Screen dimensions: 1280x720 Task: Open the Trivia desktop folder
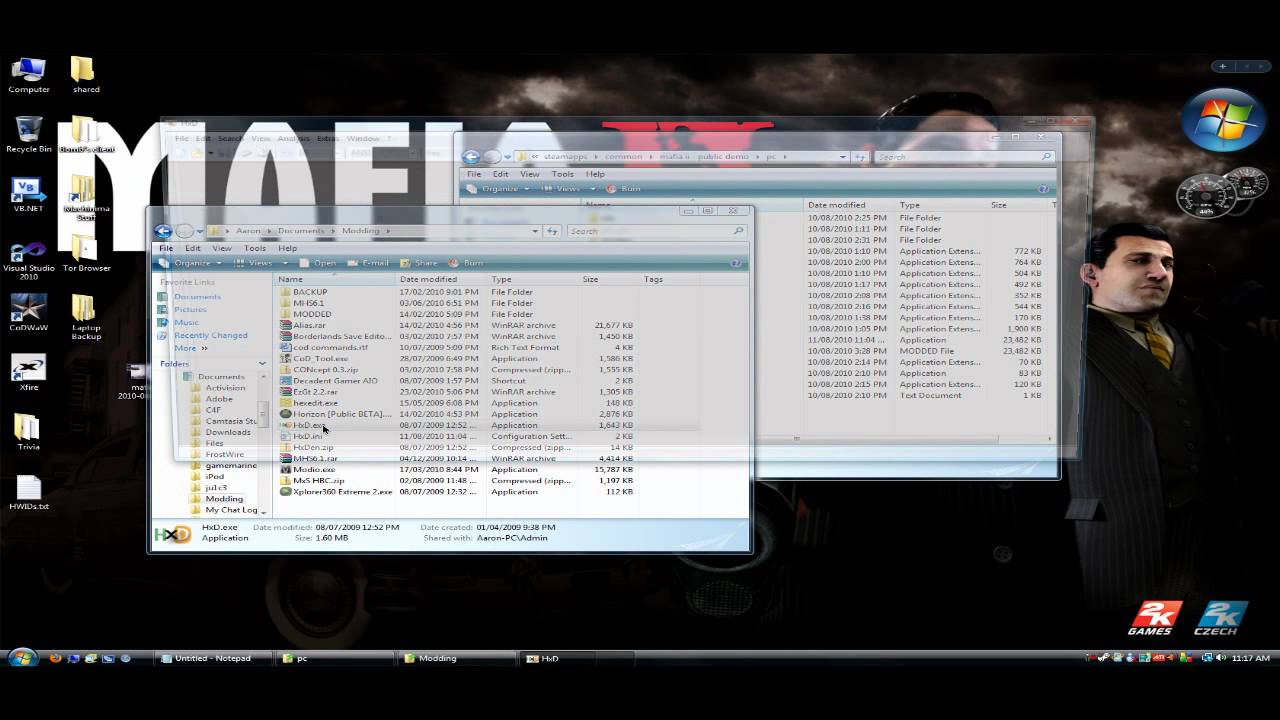coord(29,433)
